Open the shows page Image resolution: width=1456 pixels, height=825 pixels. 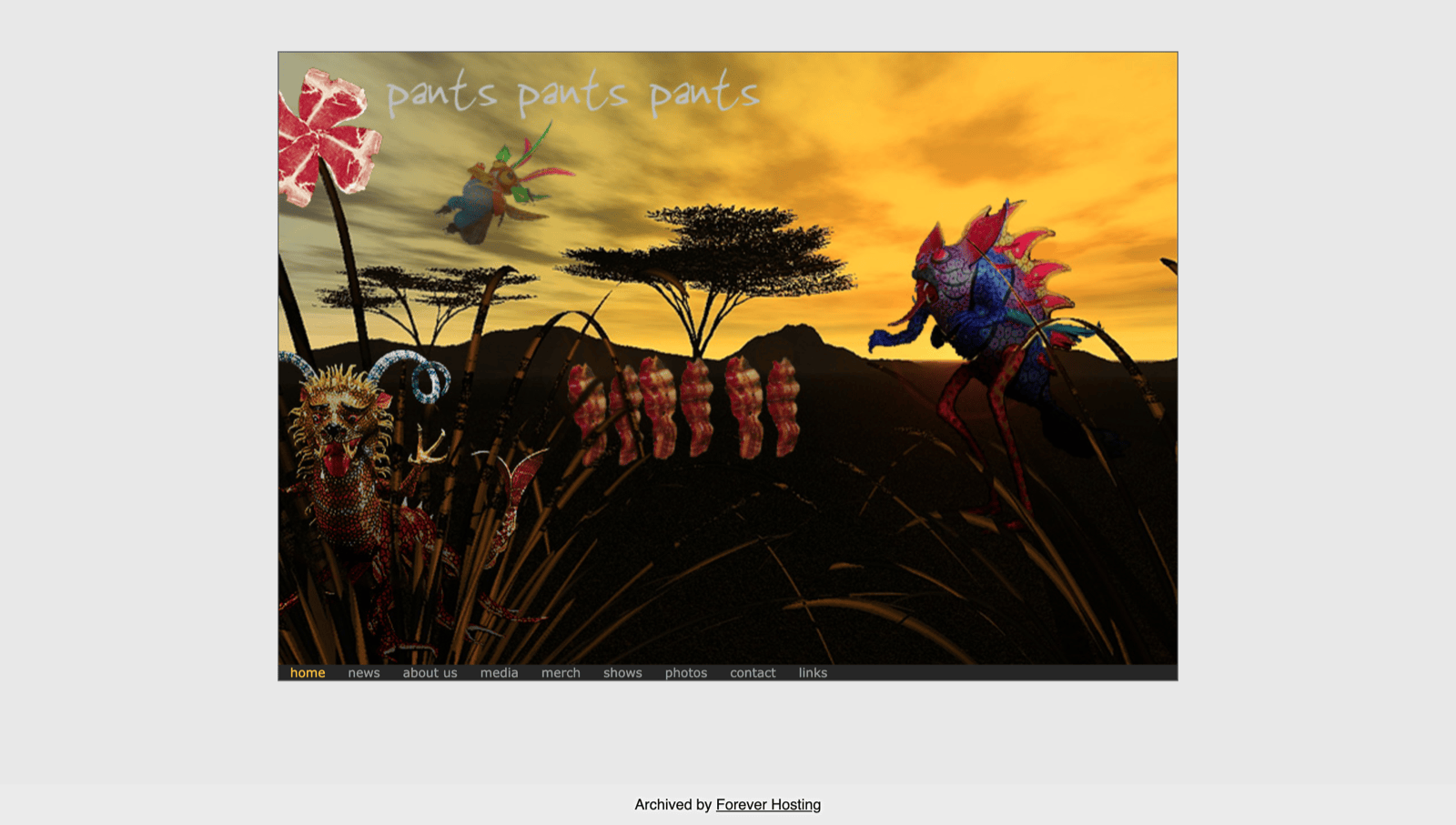pos(622,673)
